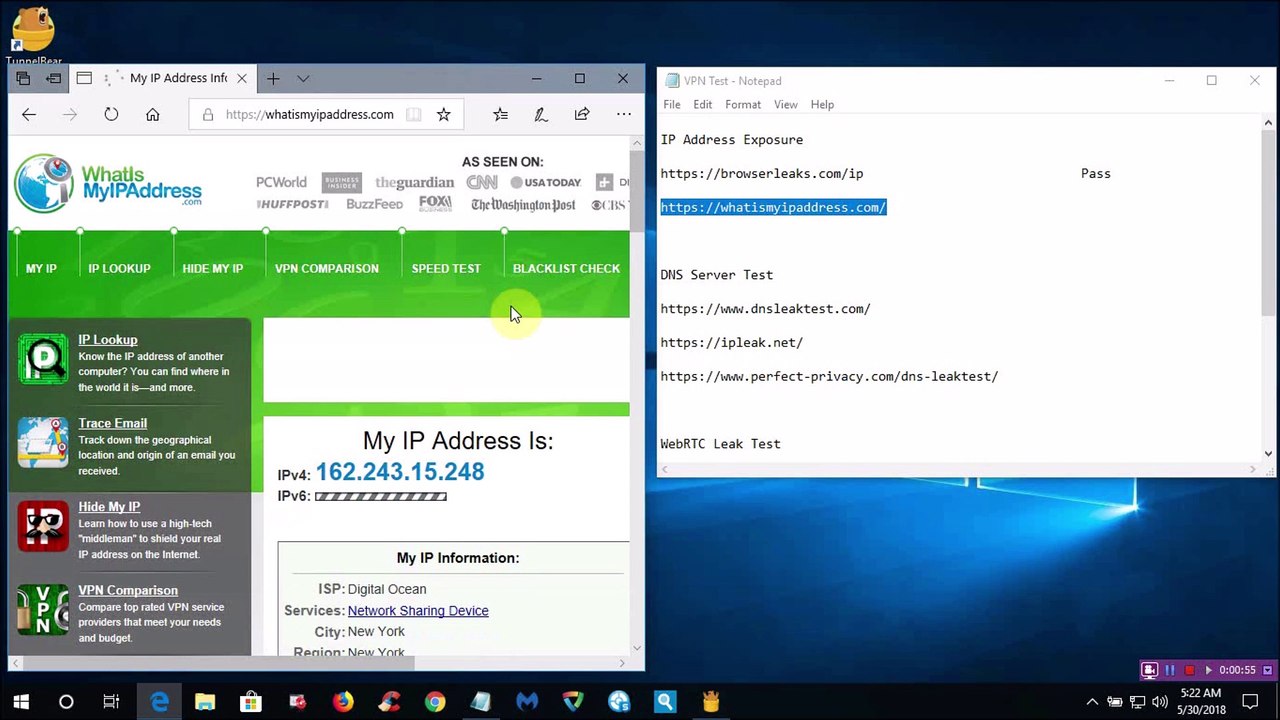Open the Edge favorites hub

pos(500,115)
